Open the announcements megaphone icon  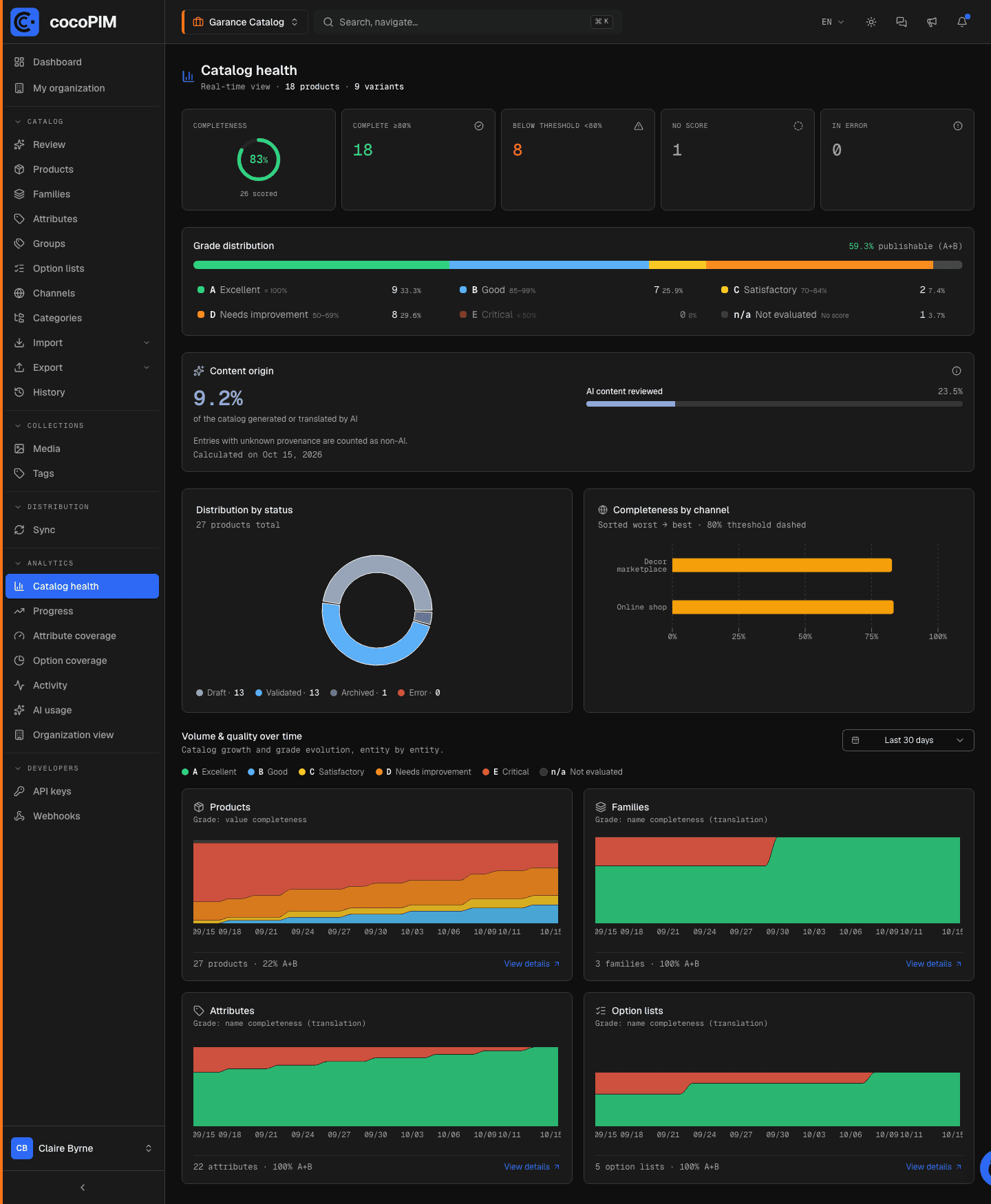(932, 22)
